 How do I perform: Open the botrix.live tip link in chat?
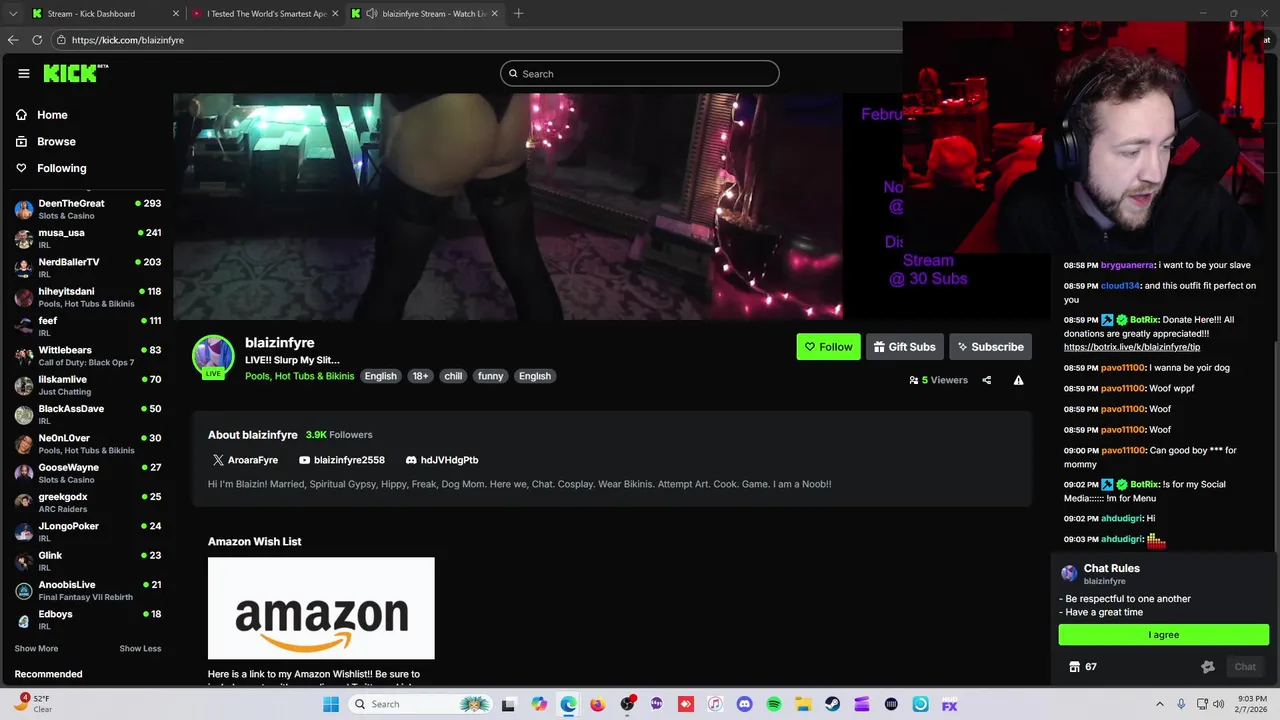[1131, 347]
